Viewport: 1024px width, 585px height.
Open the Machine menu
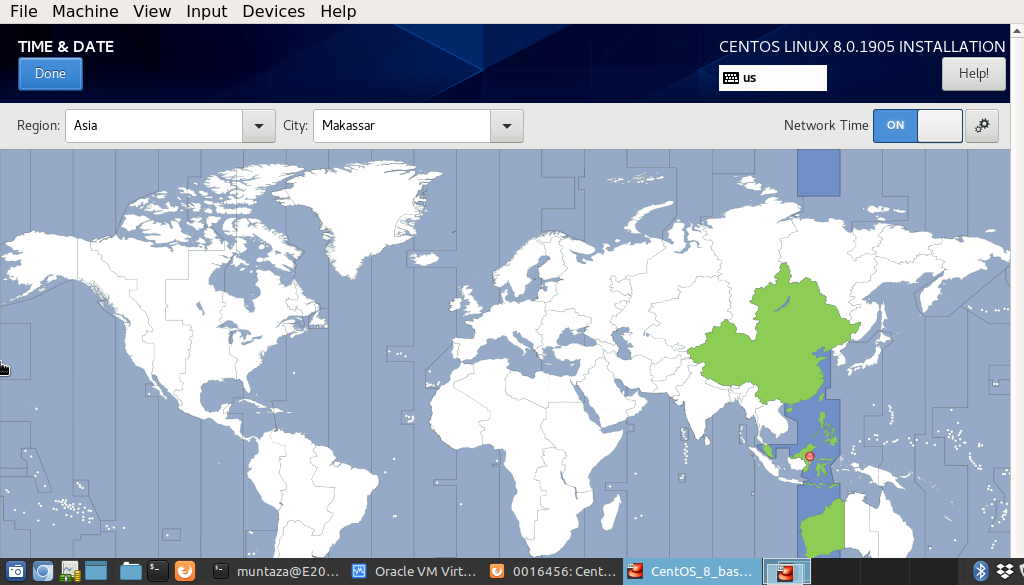click(85, 11)
